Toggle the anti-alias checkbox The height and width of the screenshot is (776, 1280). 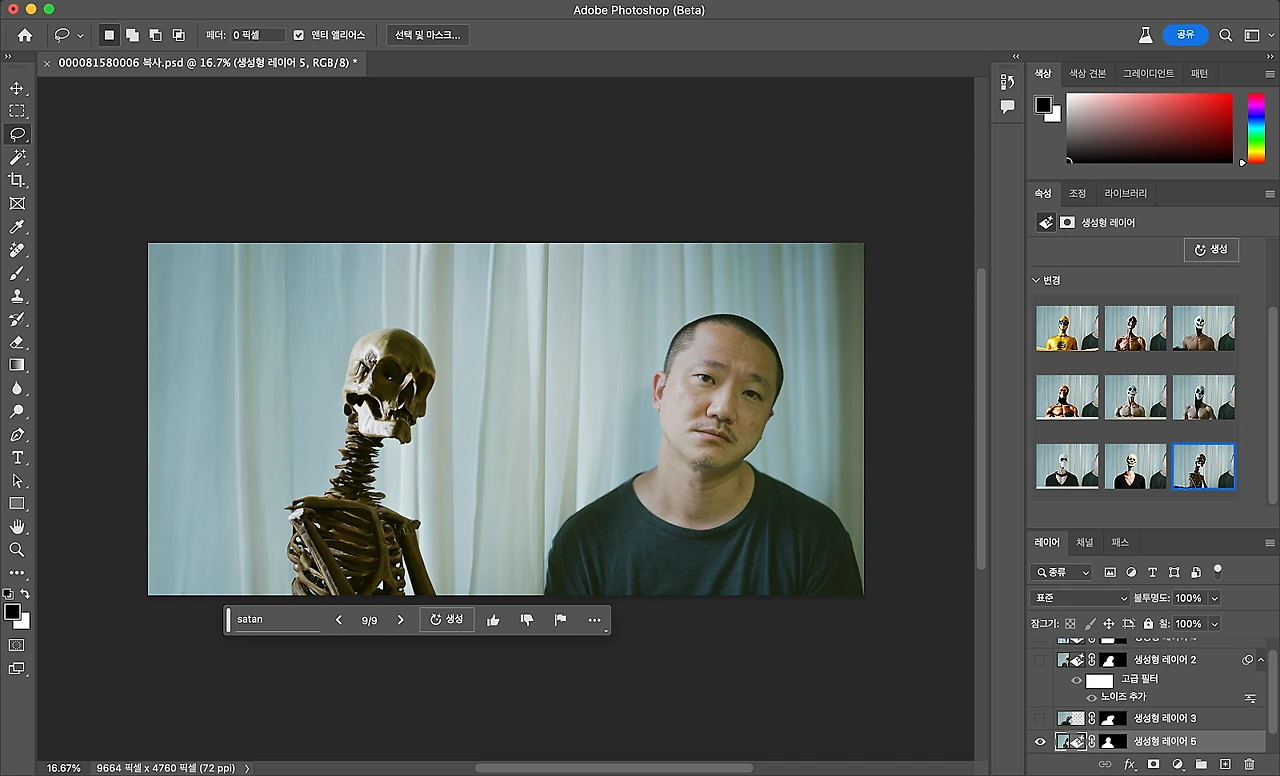(298, 35)
